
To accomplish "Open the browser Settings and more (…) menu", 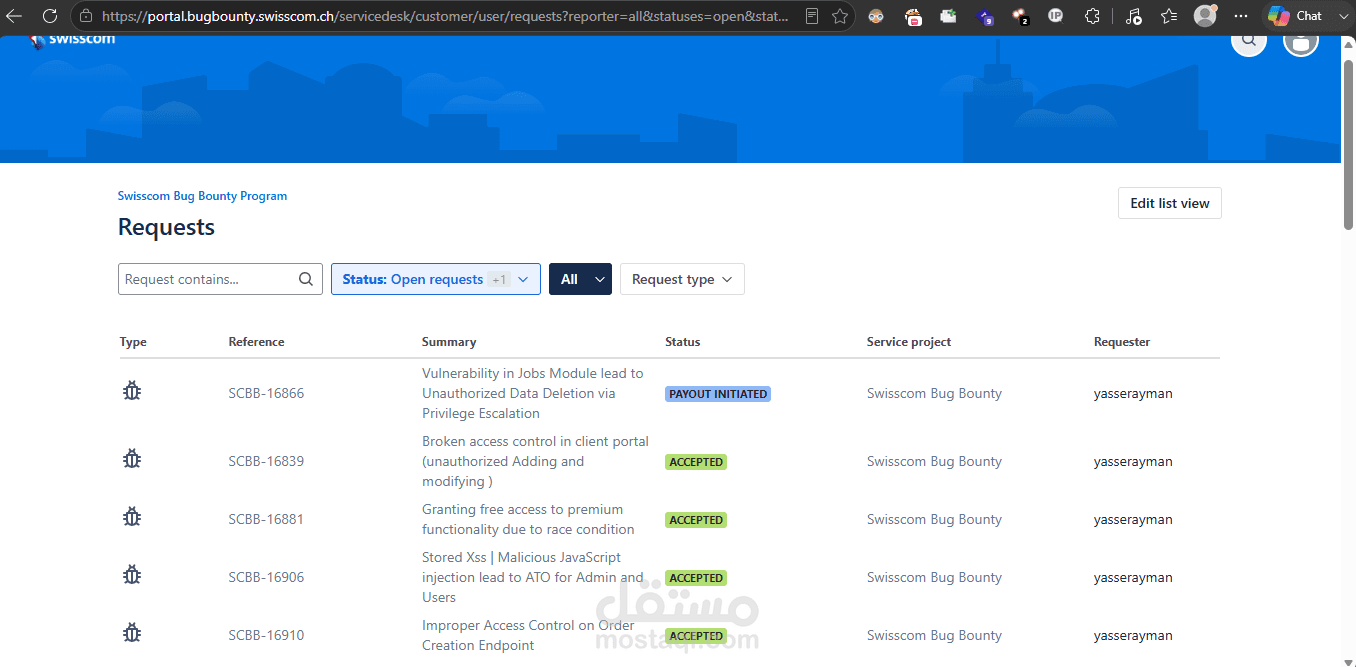I will (1241, 16).
